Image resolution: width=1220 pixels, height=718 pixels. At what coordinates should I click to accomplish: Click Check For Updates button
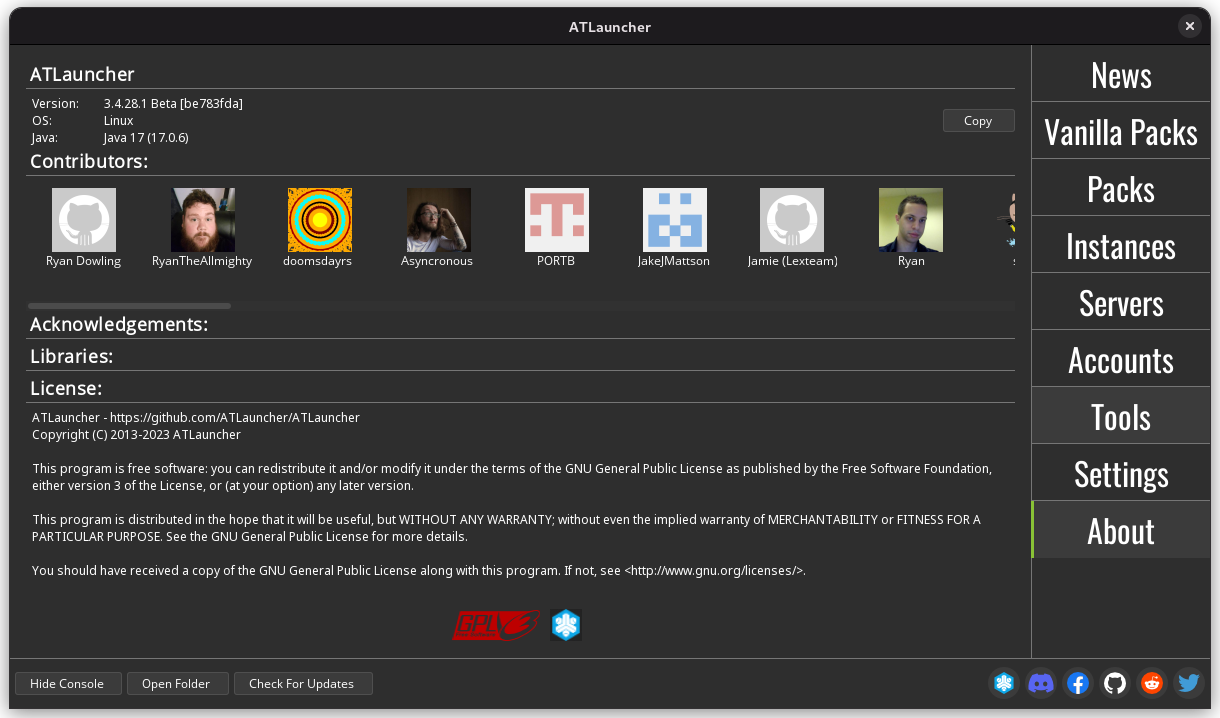click(302, 683)
